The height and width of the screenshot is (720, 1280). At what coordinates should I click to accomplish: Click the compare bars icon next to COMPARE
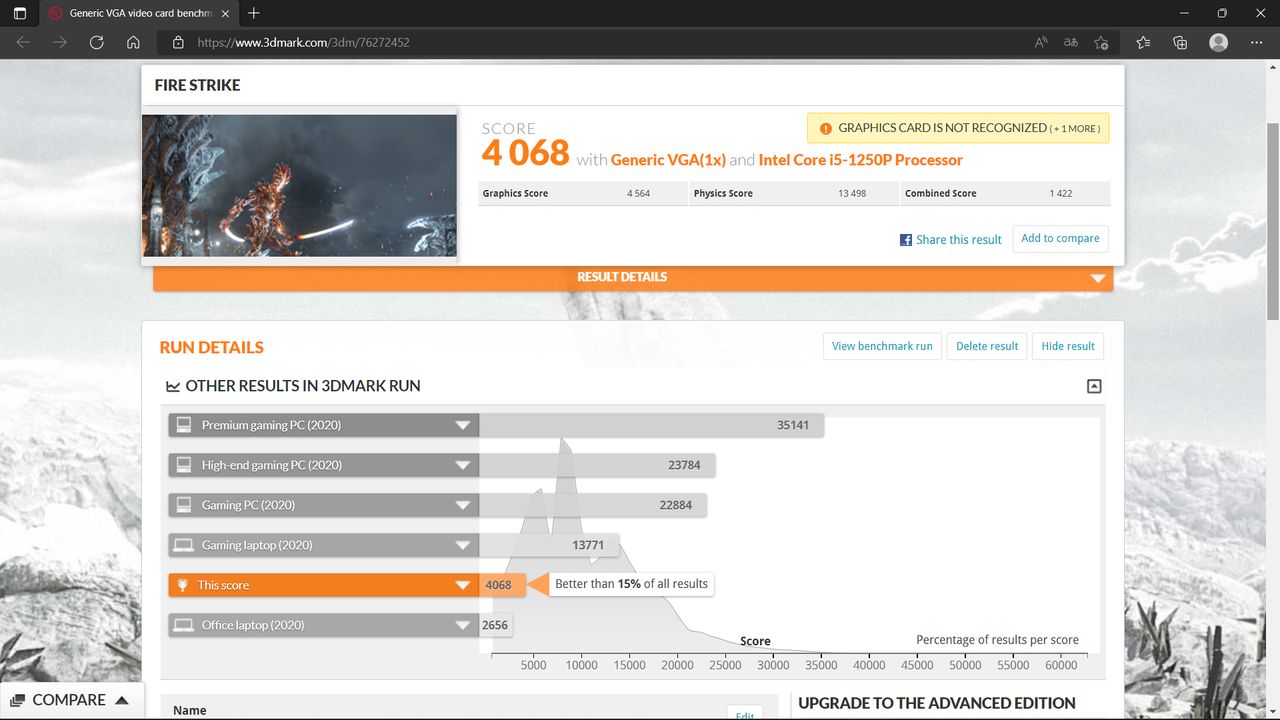pos(16,700)
